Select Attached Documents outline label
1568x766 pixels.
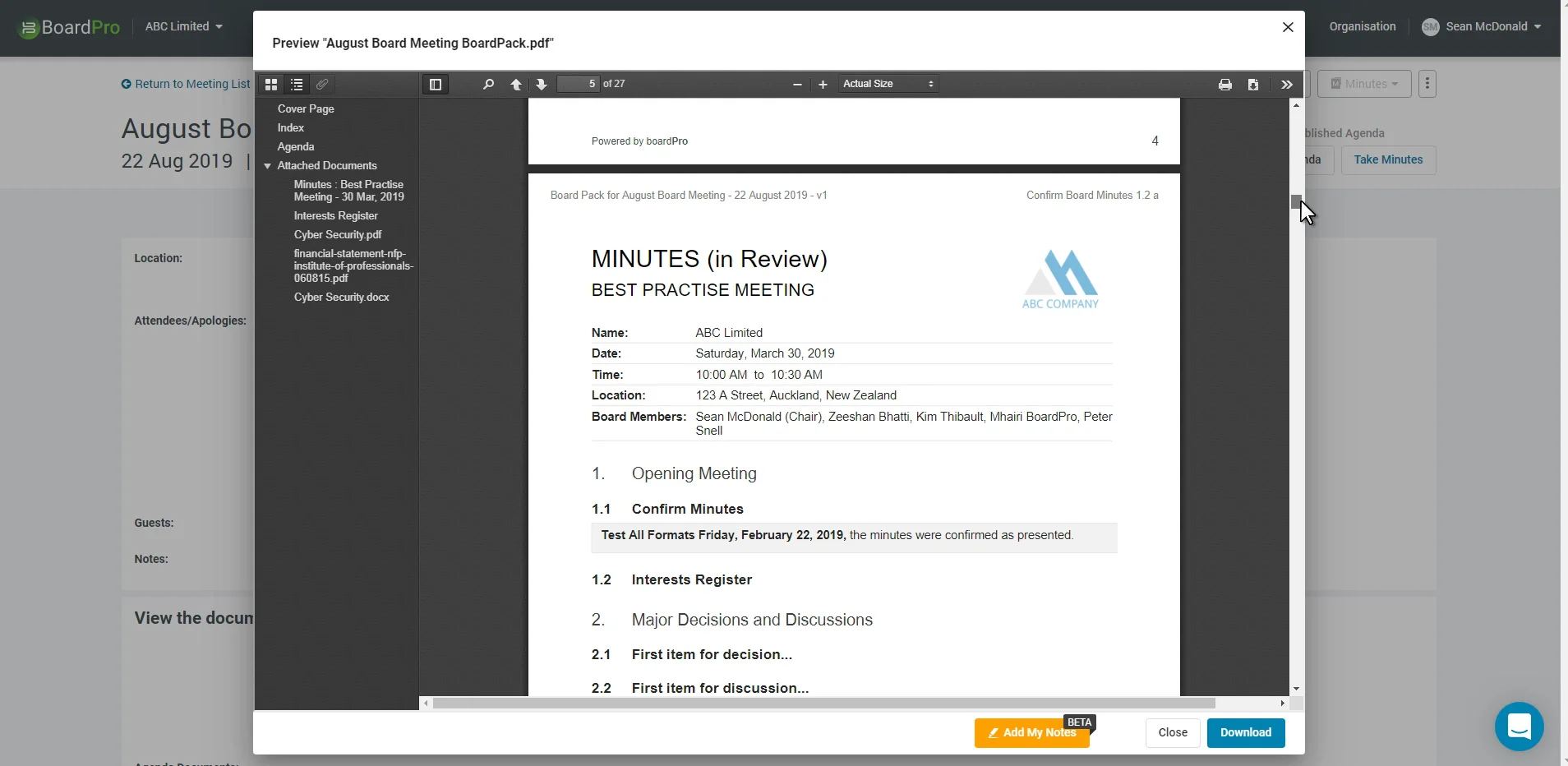[x=327, y=165]
